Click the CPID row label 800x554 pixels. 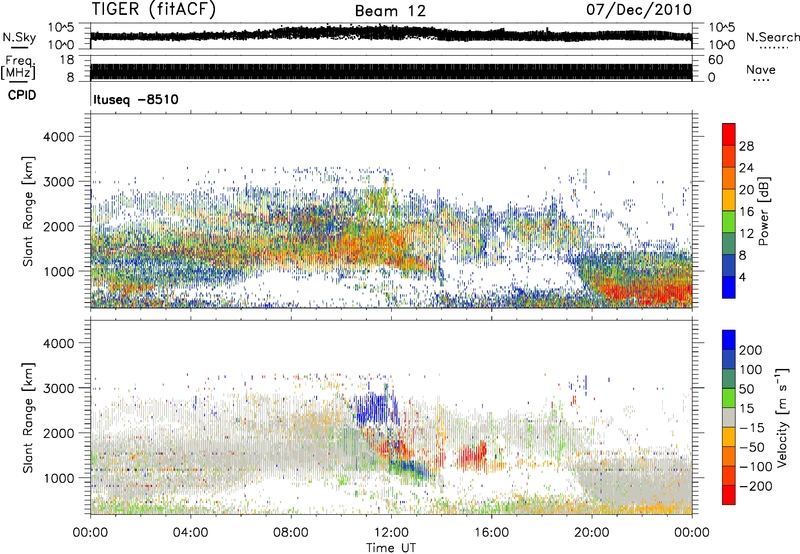point(21,95)
